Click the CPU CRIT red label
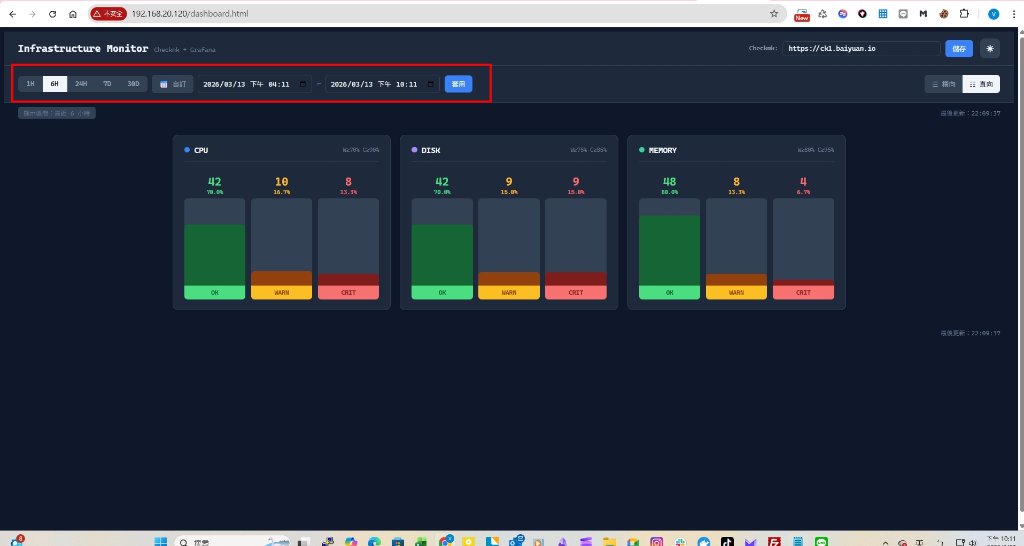This screenshot has width=1024, height=546. (348, 293)
